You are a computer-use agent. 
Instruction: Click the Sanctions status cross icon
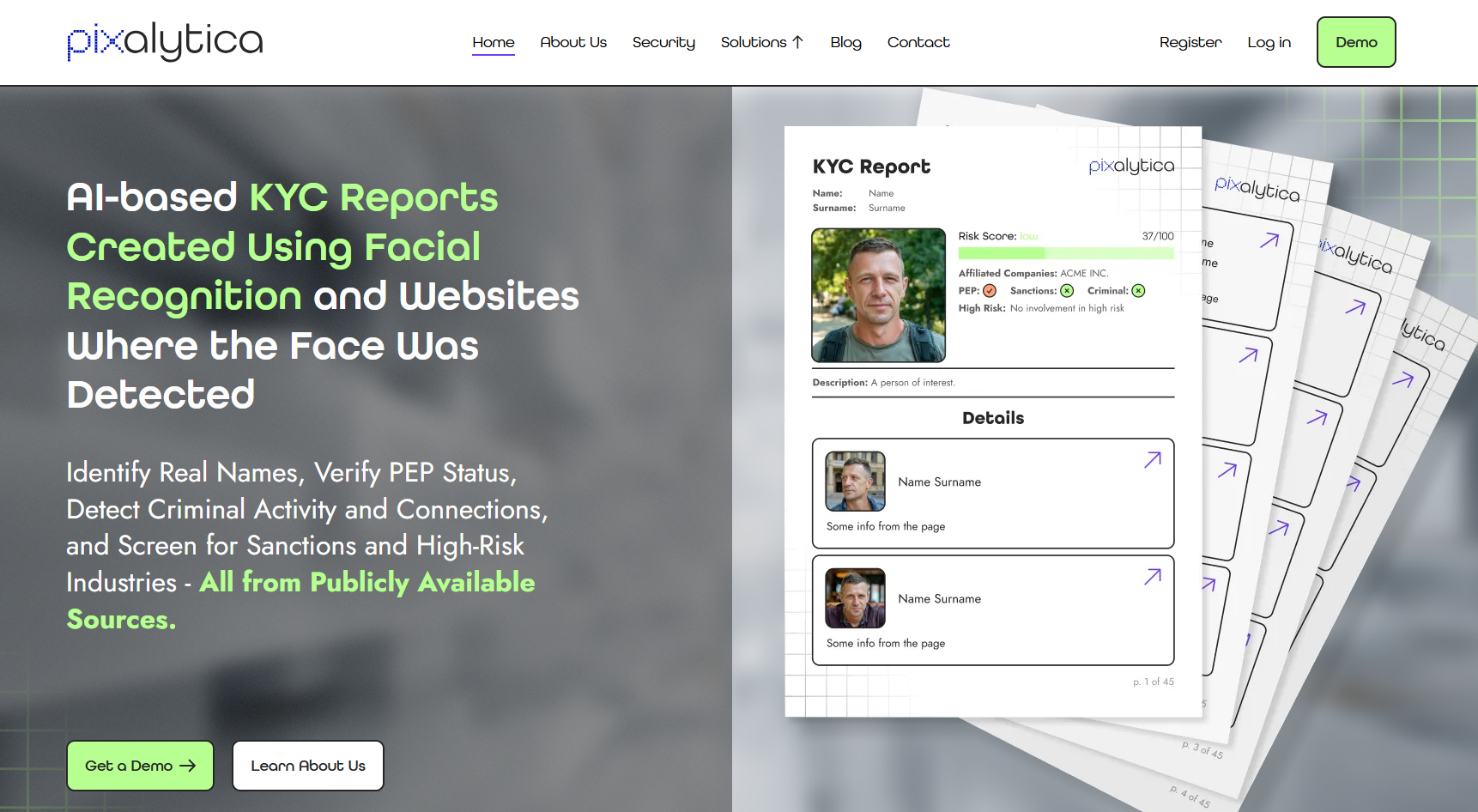point(1067,291)
